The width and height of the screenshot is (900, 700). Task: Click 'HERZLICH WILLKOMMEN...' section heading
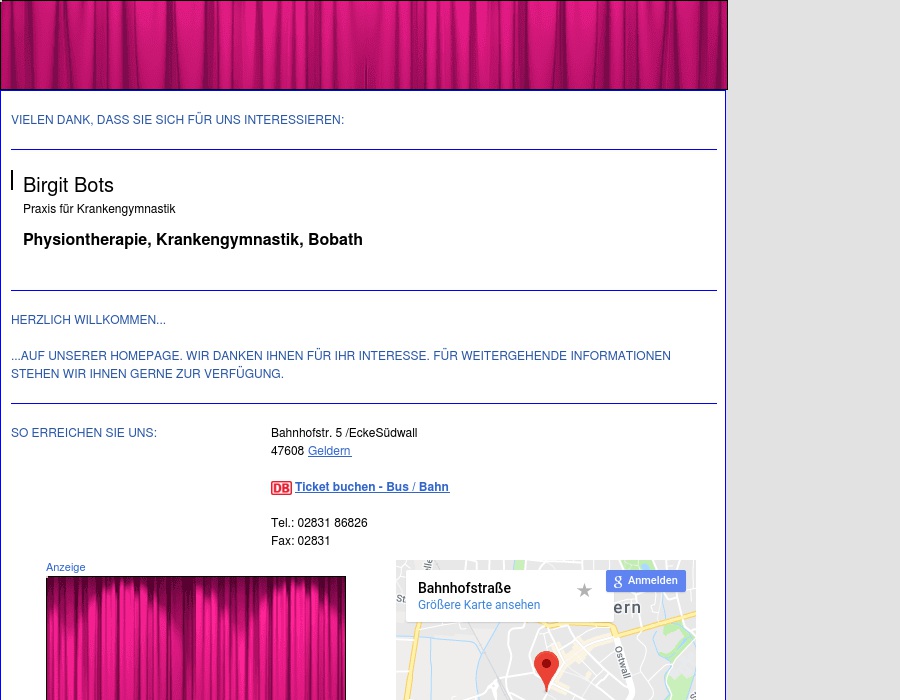88,320
